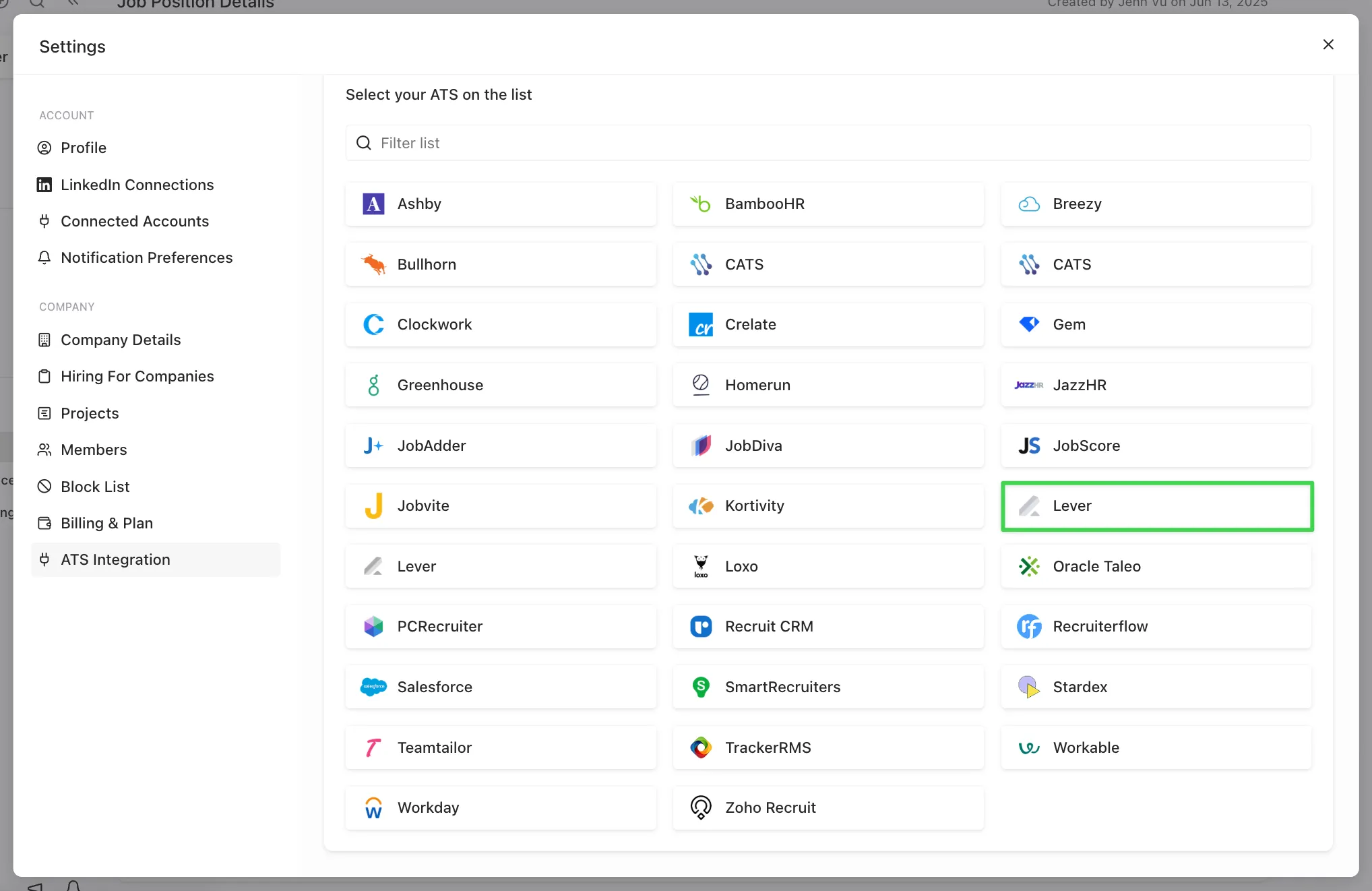Click the Block List prohibited icon
Viewport: 1372px width, 891px height.
44,487
